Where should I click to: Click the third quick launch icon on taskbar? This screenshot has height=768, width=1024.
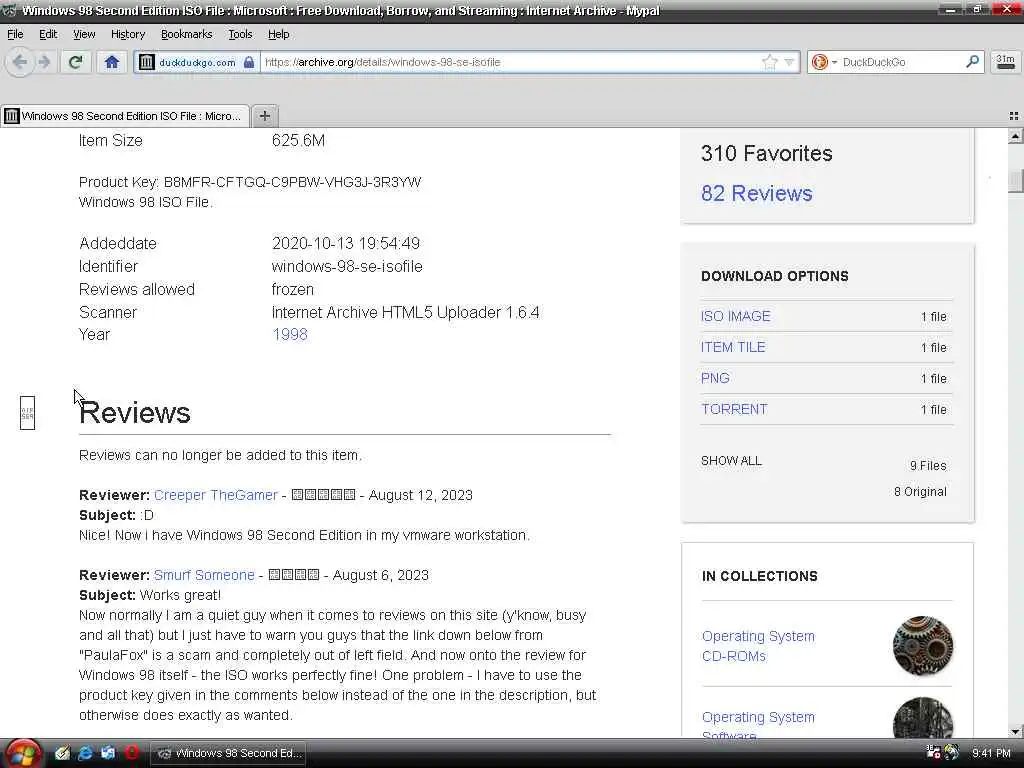(x=108, y=753)
